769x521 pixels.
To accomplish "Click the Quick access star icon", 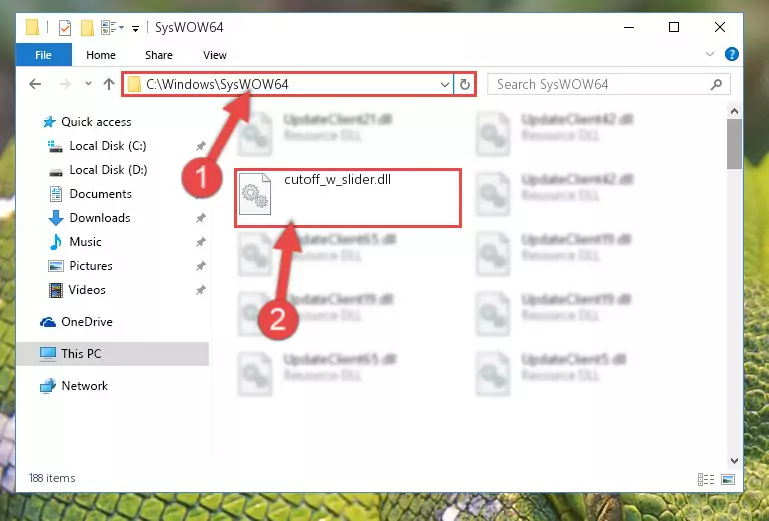I will pos(49,122).
